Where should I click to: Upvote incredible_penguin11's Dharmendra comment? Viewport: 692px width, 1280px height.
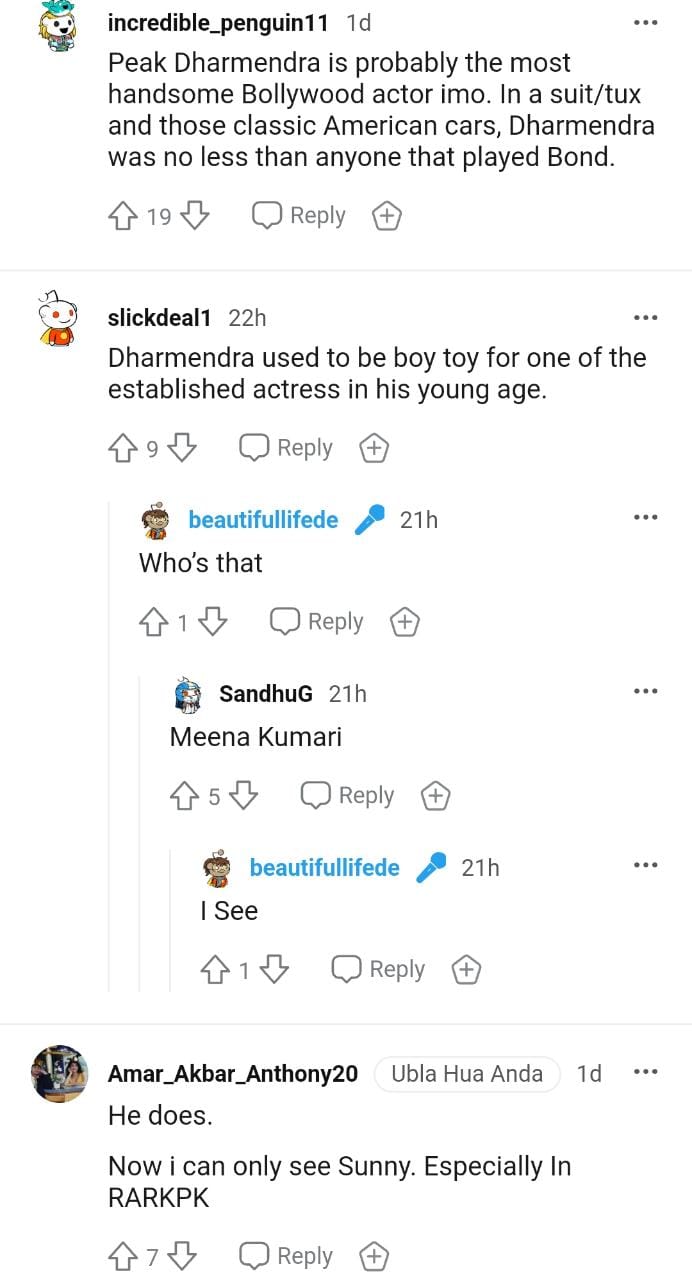123,215
